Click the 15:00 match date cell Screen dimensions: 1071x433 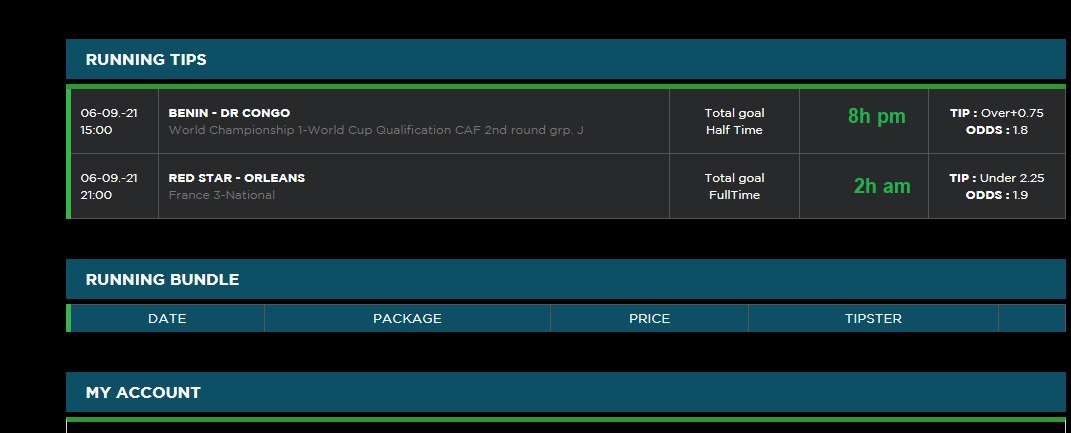click(x=110, y=121)
